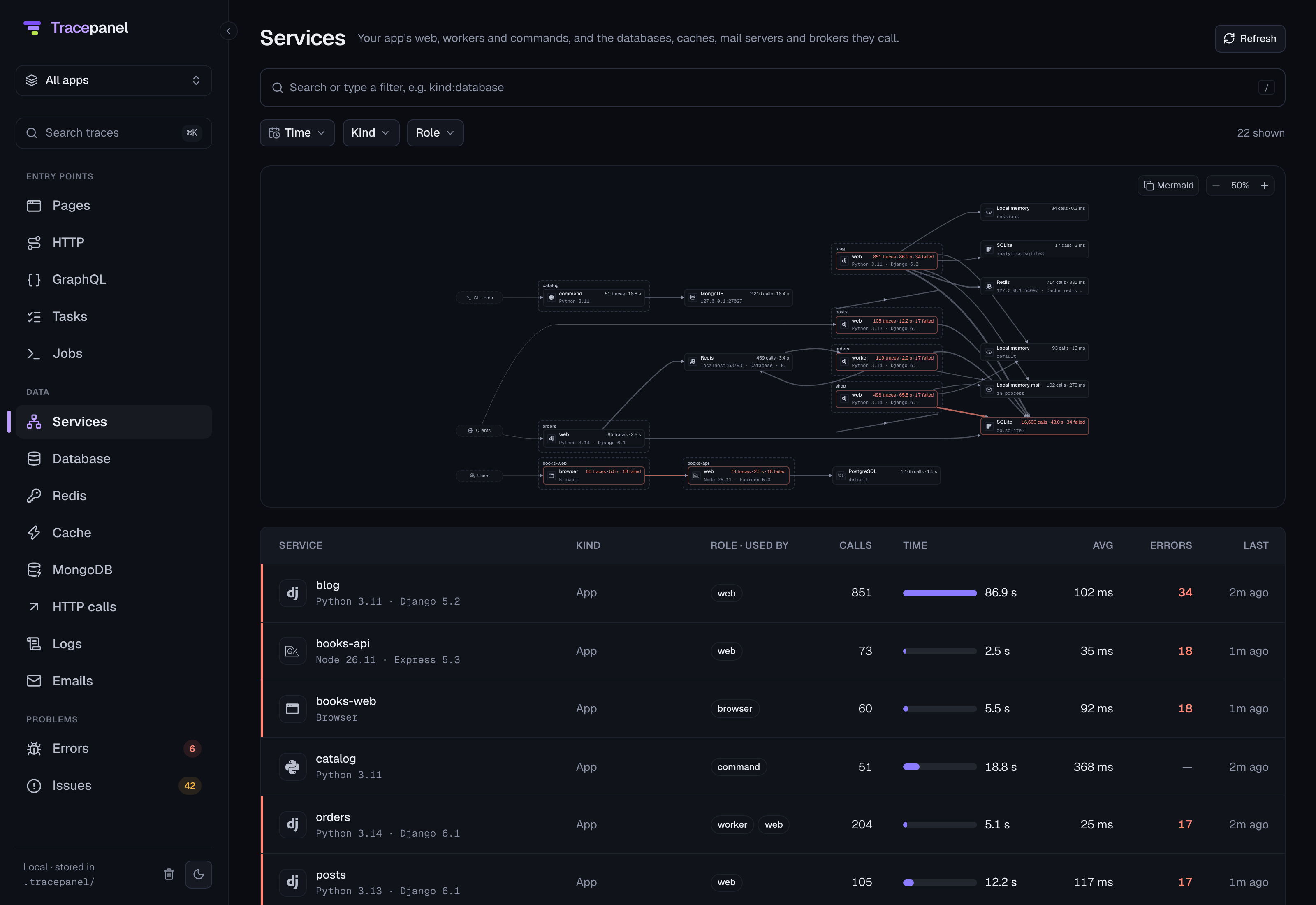Image resolution: width=1316 pixels, height=905 pixels.
Task: Click the Emails envelope icon
Action: 34,681
